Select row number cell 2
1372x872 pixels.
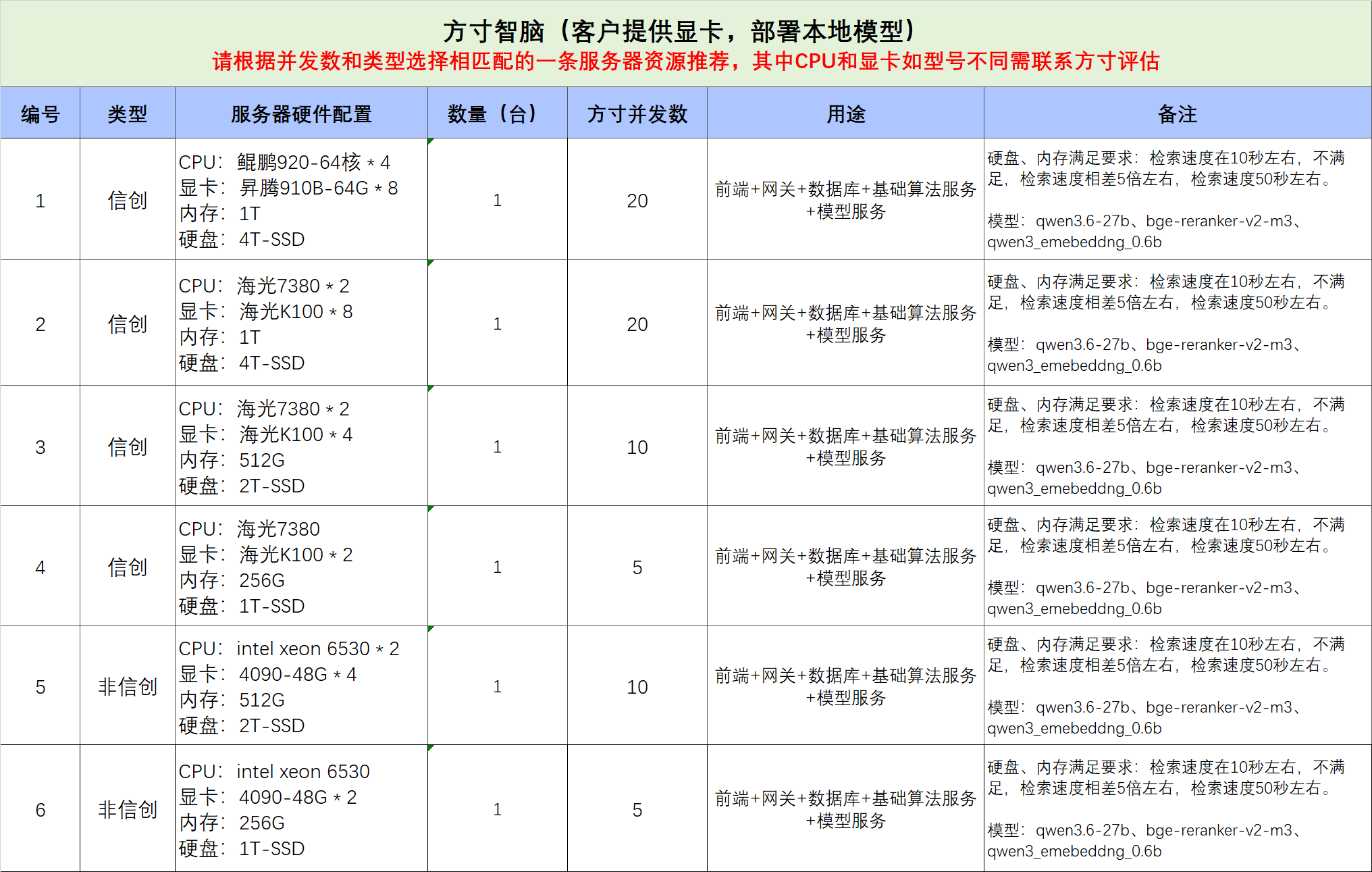[40, 324]
